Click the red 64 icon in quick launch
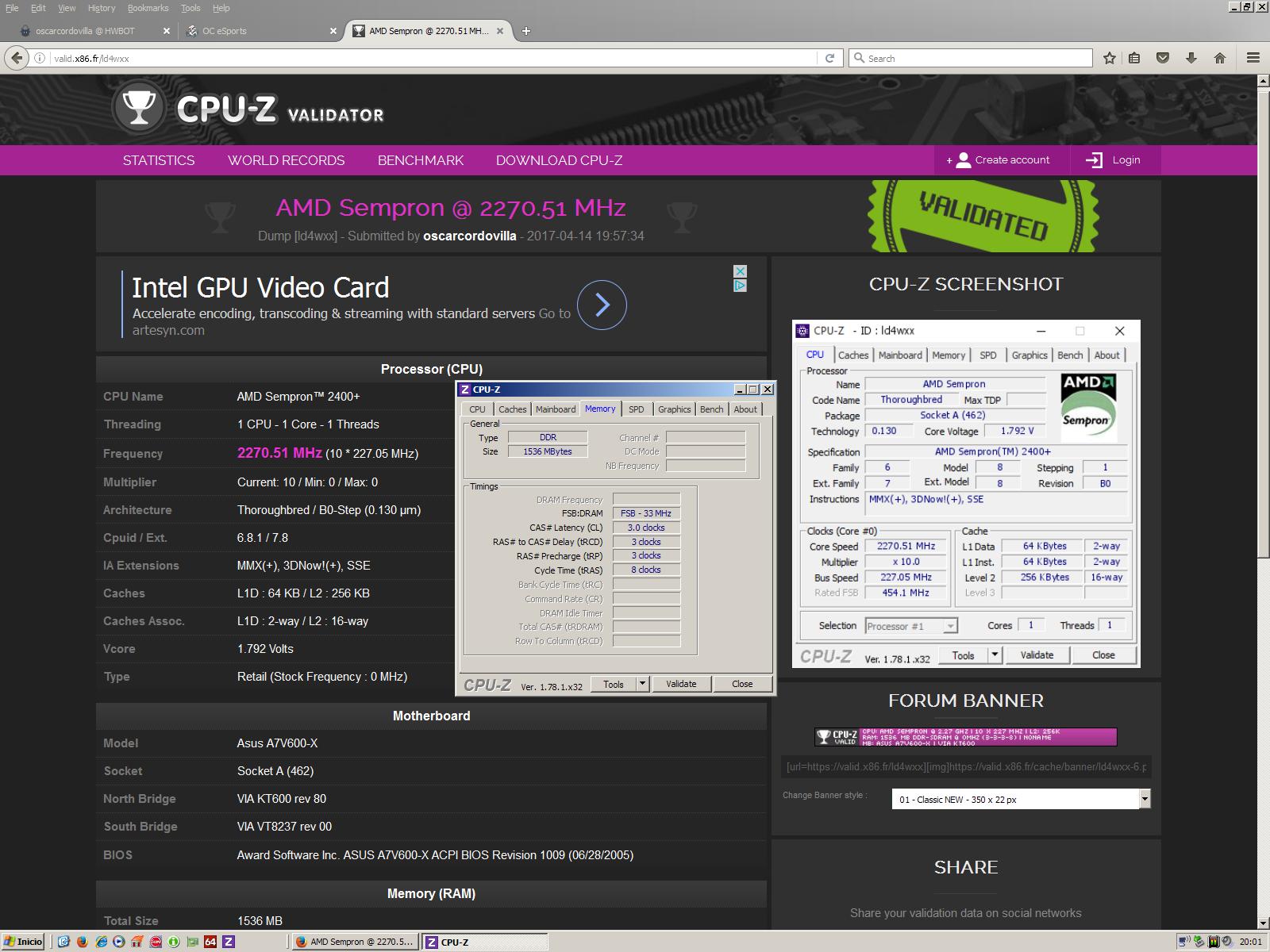This screenshot has width=1270, height=952. tap(210, 942)
